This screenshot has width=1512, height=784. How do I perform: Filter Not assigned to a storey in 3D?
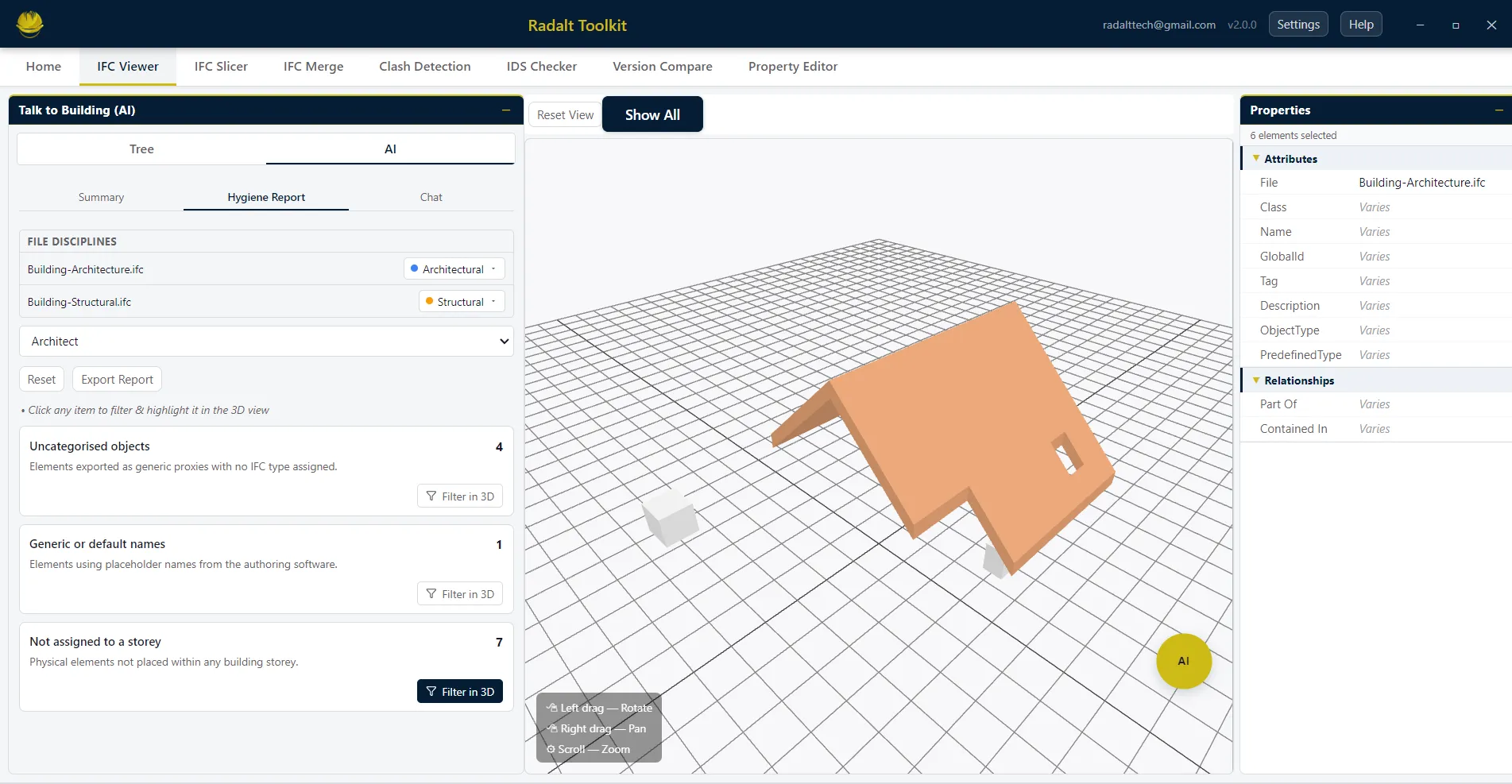point(460,692)
